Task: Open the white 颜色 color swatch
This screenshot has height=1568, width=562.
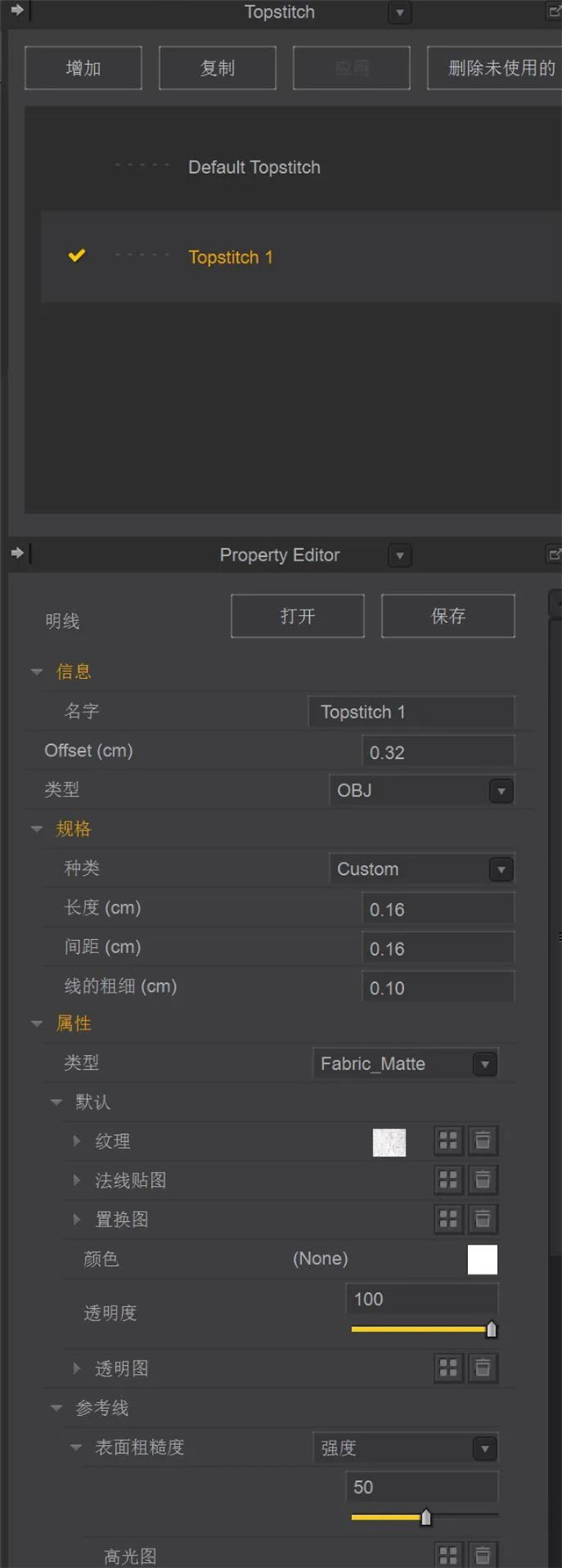Action: (x=482, y=1259)
